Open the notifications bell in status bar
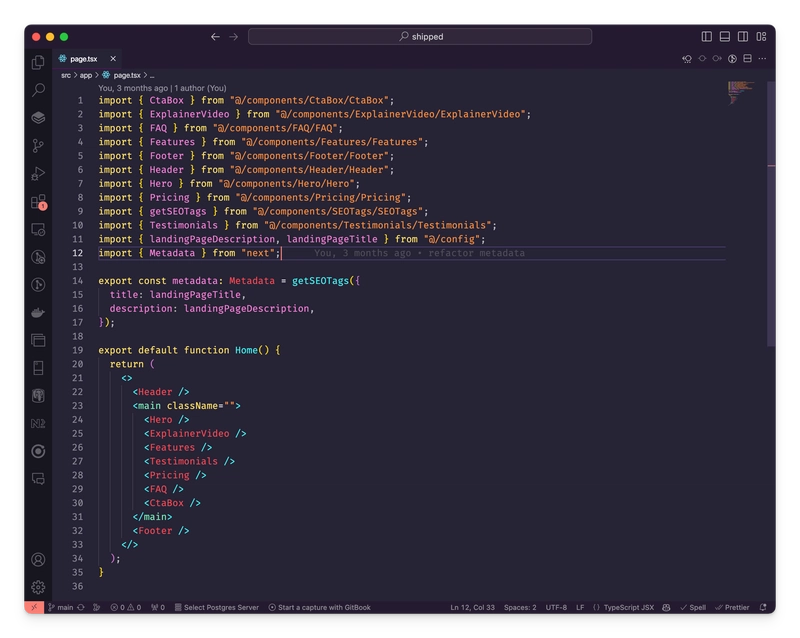800x638 pixels. tap(763, 607)
